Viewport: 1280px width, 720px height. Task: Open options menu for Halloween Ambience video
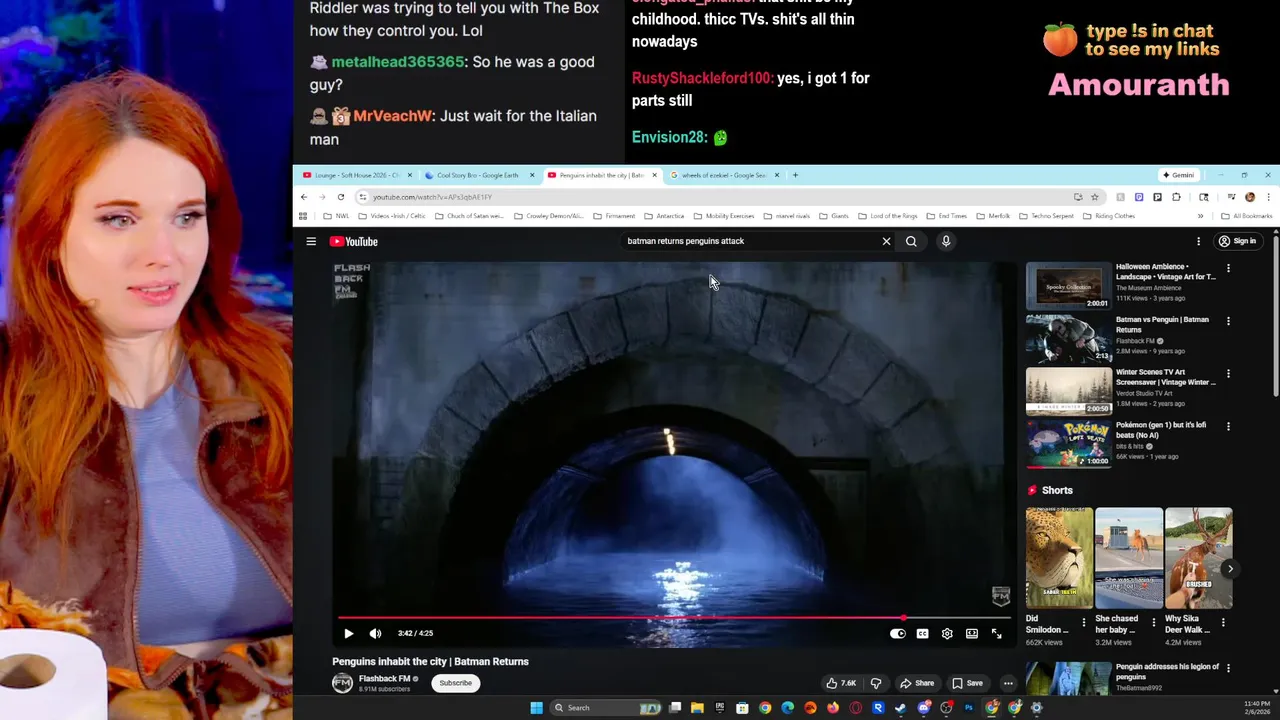tap(1228, 268)
